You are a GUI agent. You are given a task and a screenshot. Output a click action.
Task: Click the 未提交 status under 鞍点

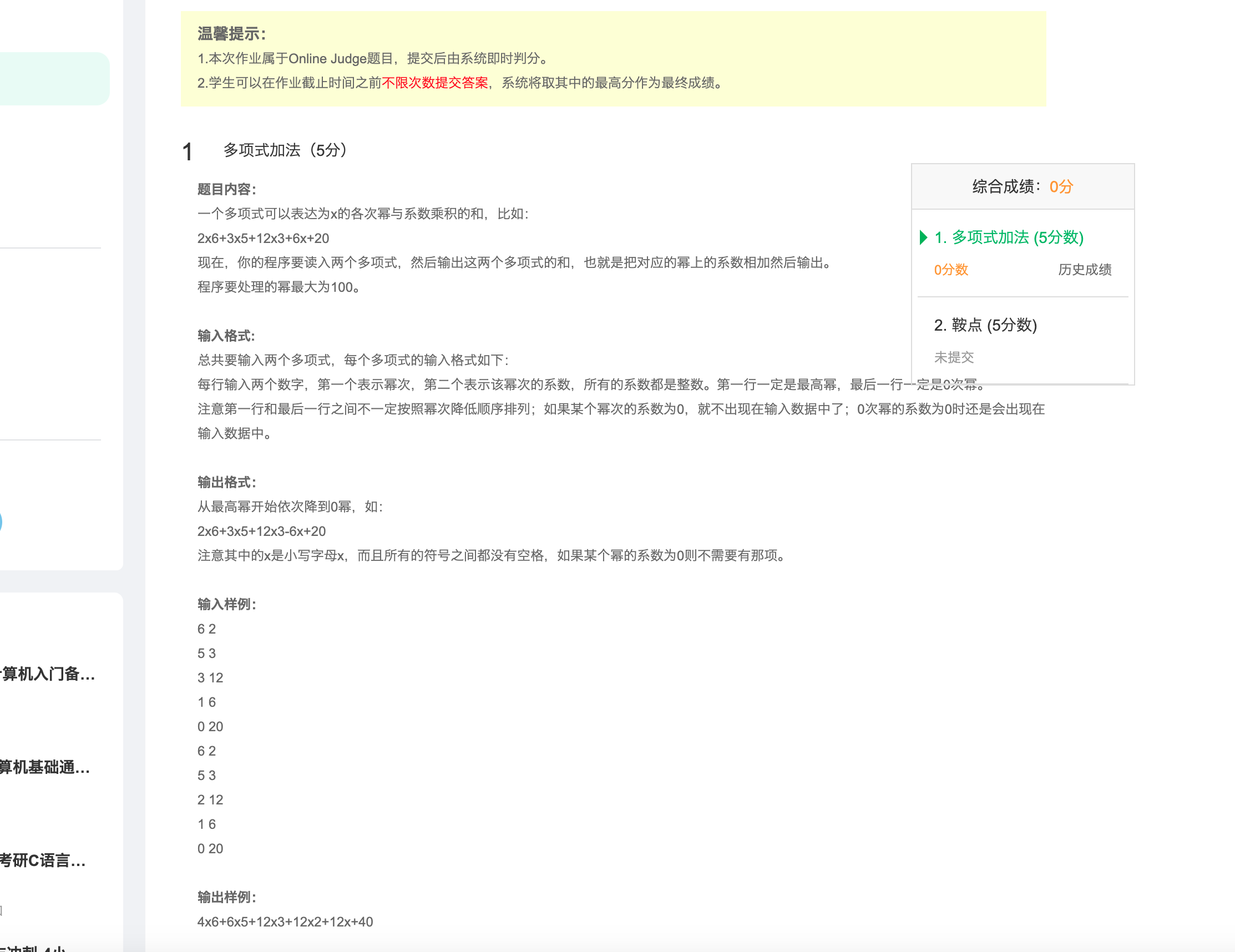[x=953, y=357]
